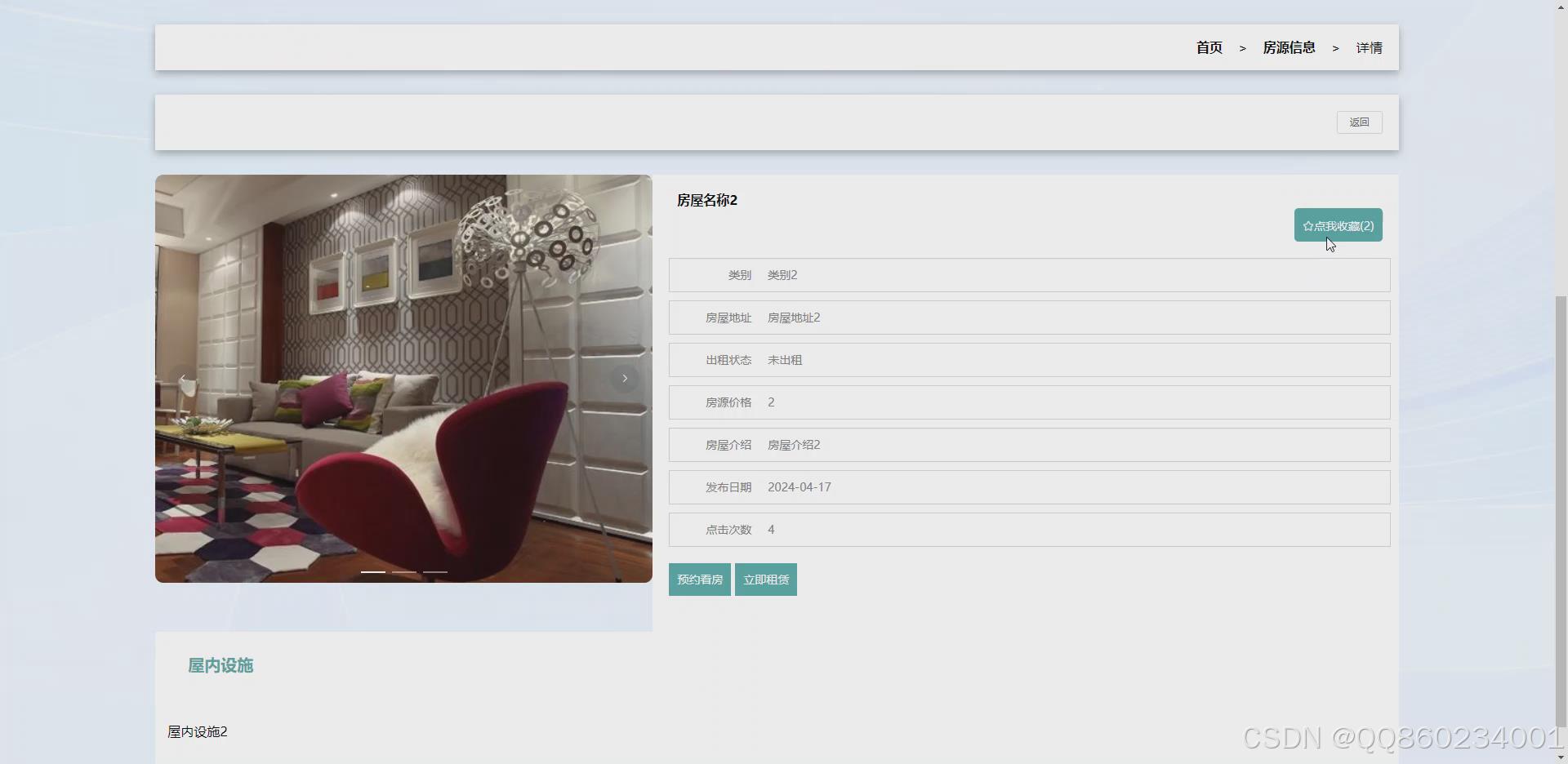Click the 屋内设施 section heading

pyautogui.click(x=220, y=665)
